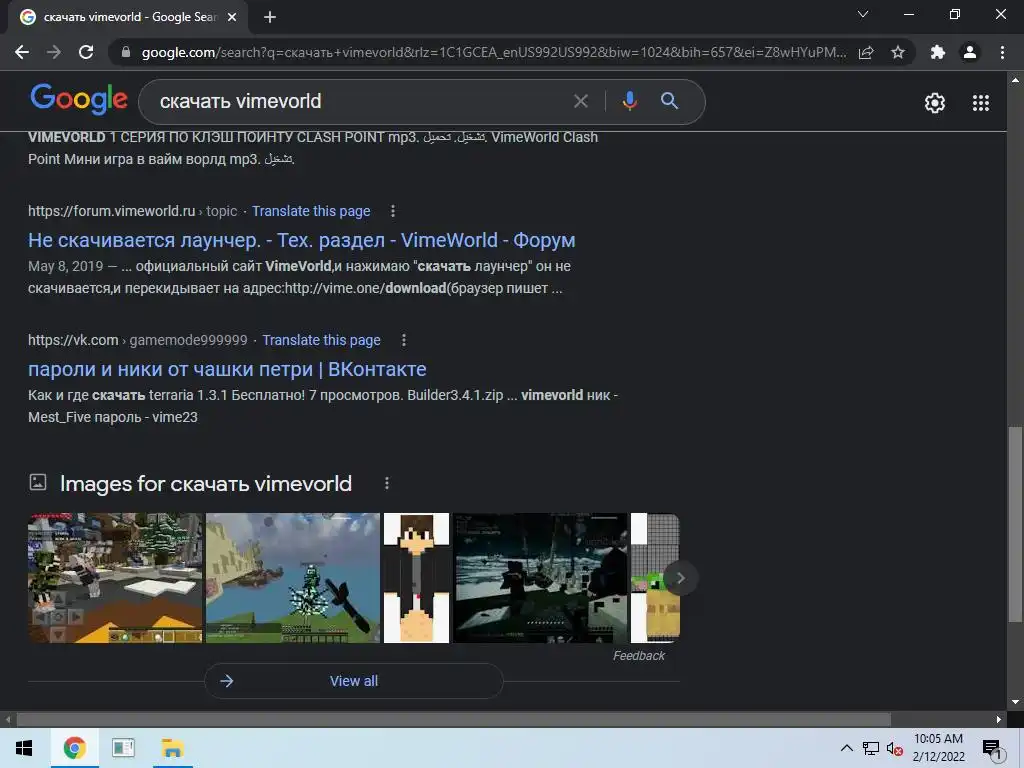Bookmark this page with the star
Viewport: 1024px width, 768px height.
tap(898, 52)
